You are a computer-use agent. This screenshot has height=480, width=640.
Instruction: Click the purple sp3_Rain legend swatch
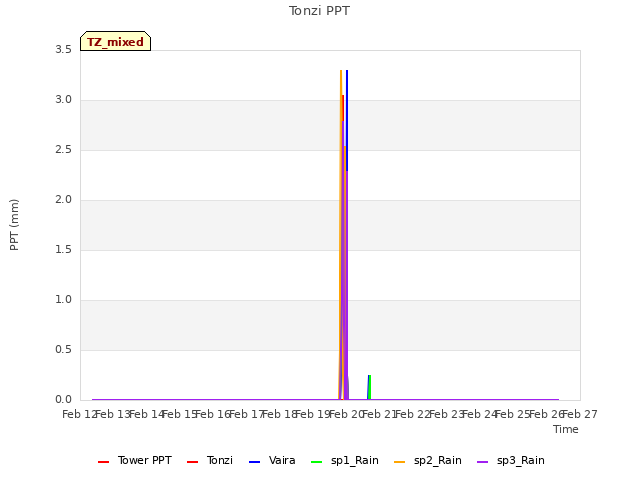pyautogui.click(x=482, y=462)
